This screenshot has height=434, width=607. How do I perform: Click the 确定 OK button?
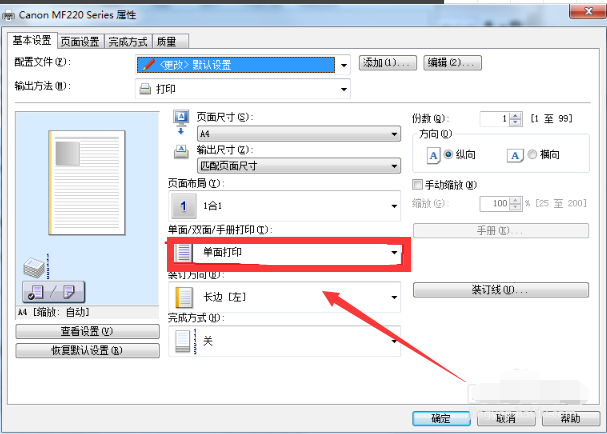(x=441, y=419)
